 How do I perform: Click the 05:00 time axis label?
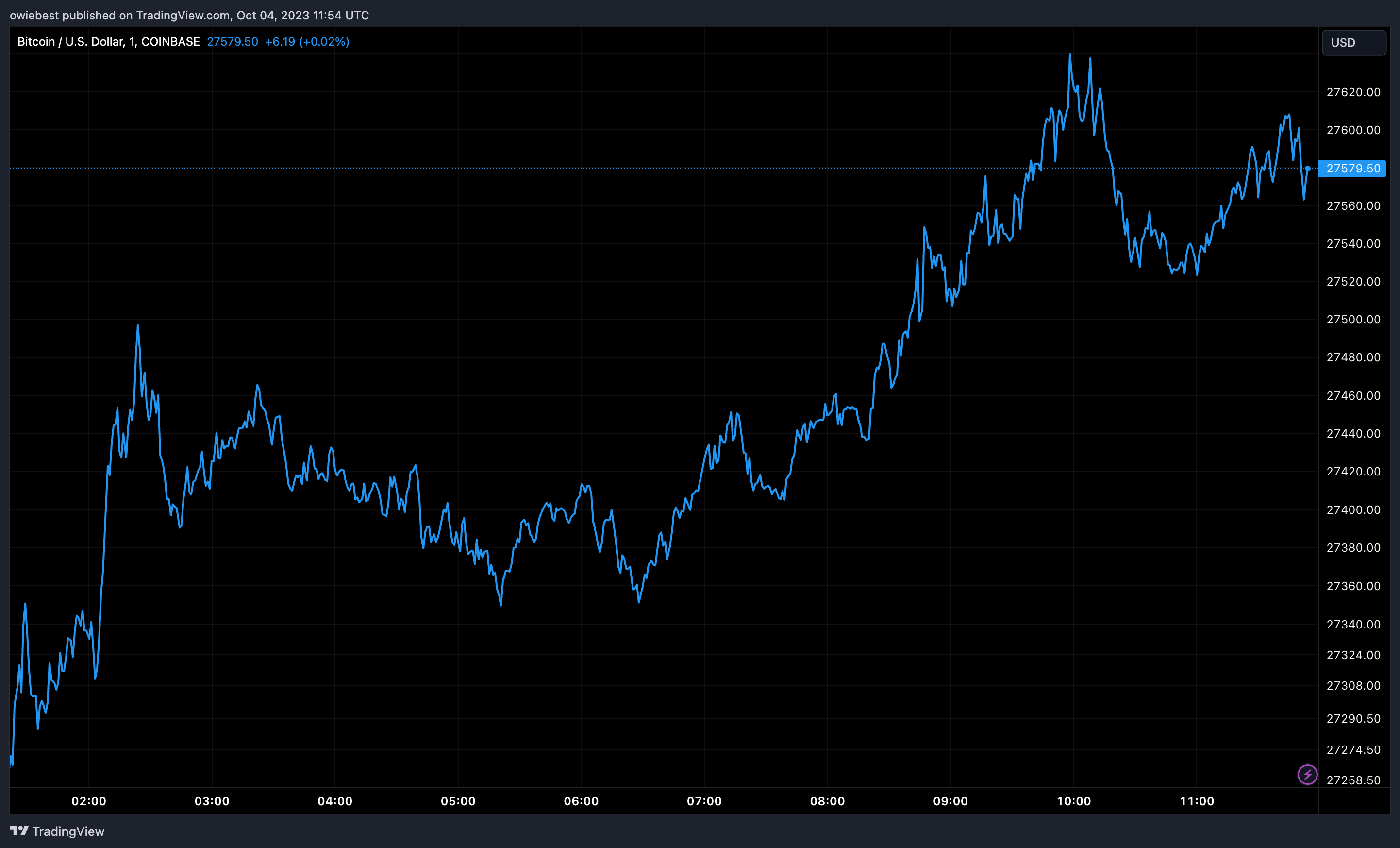point(458,801)
